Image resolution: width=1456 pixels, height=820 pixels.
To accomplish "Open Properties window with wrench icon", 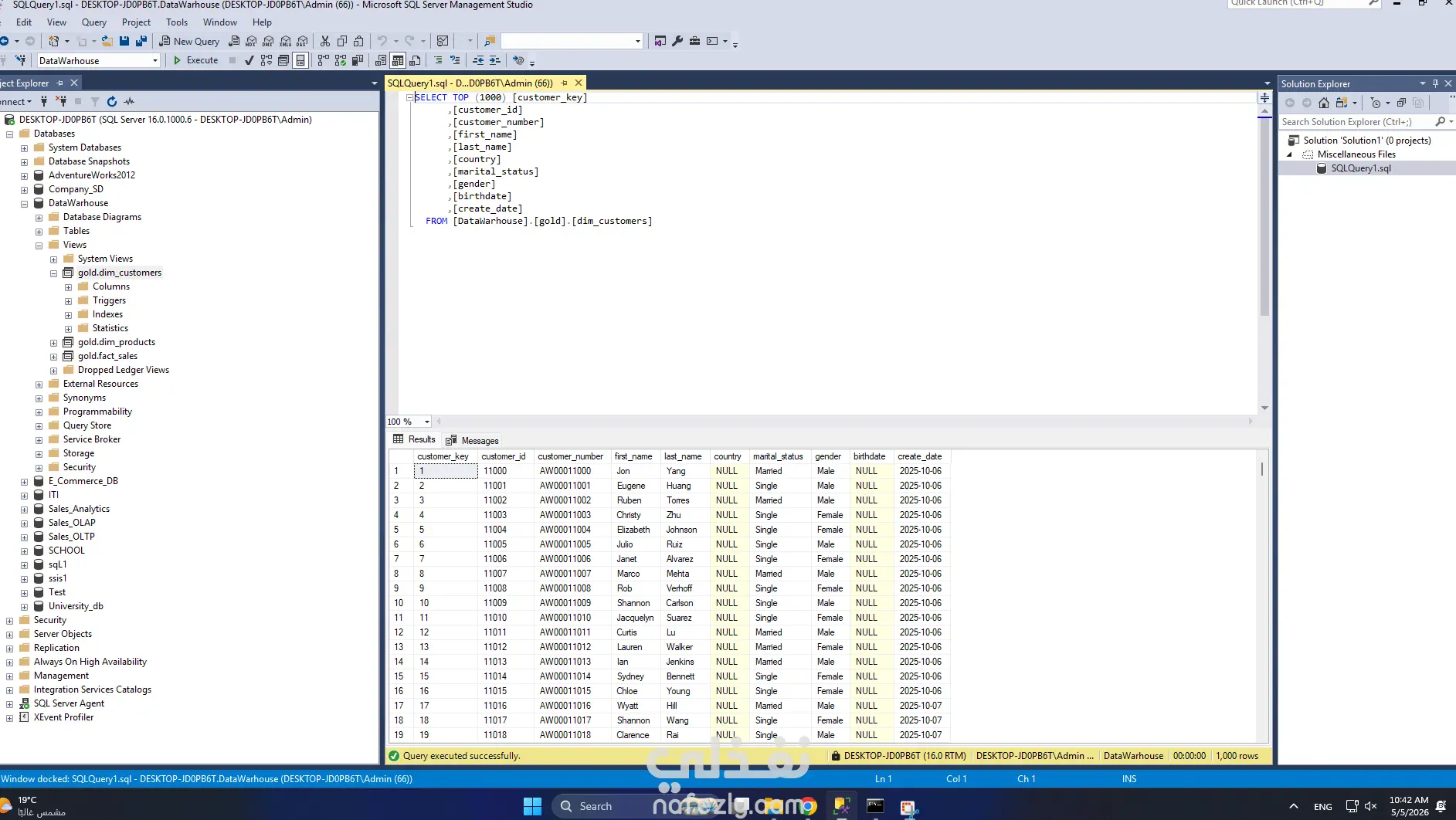I will (x=677, y=41).
